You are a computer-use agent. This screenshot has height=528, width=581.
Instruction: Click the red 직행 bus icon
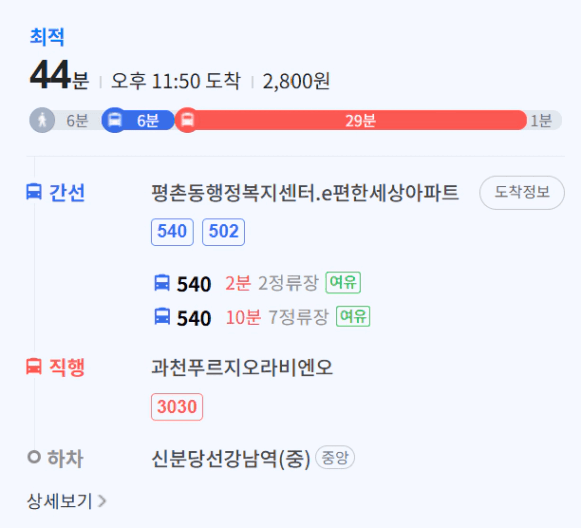(34, 366)
